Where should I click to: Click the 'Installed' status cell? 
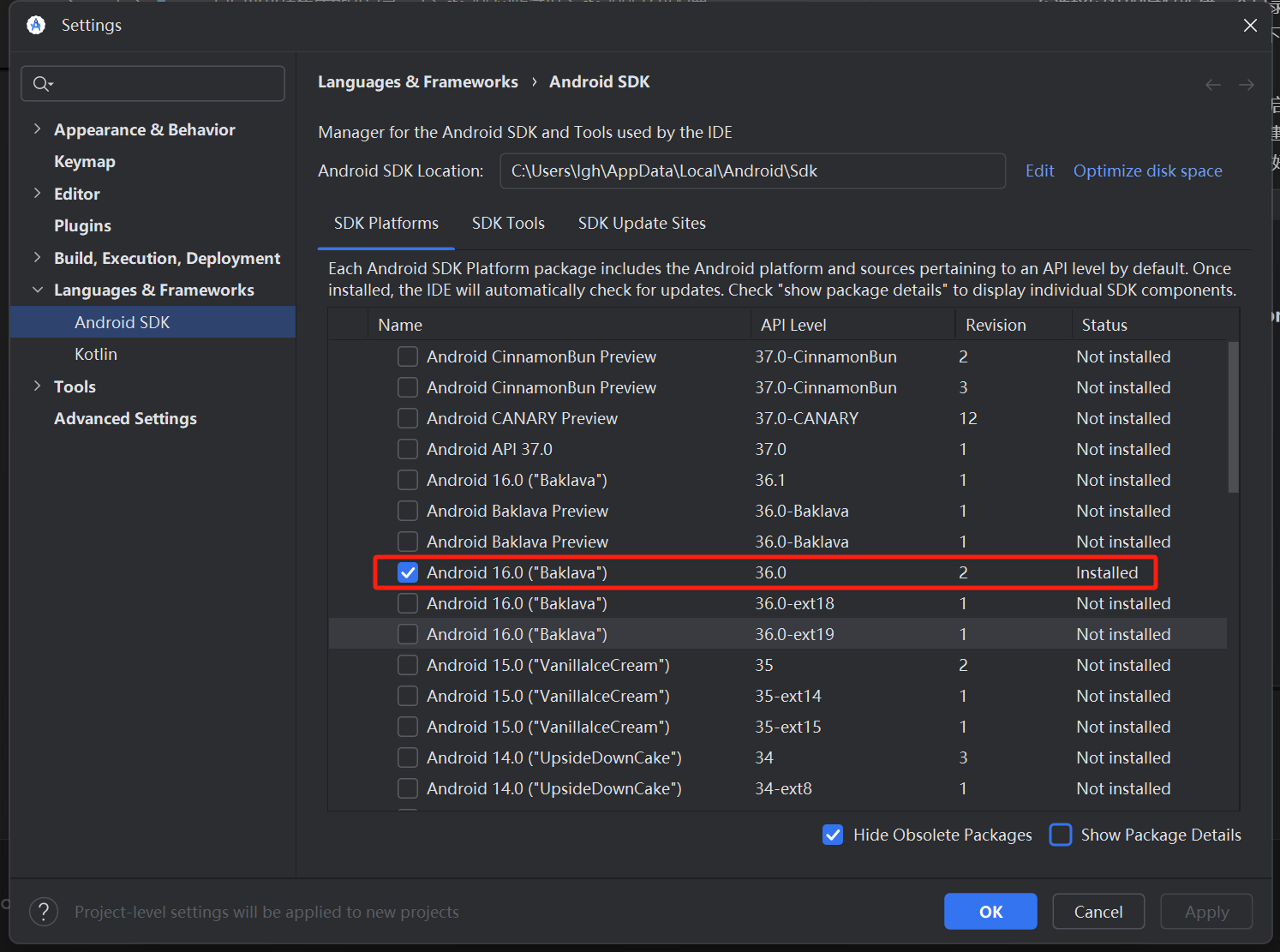click(1107, 572)
